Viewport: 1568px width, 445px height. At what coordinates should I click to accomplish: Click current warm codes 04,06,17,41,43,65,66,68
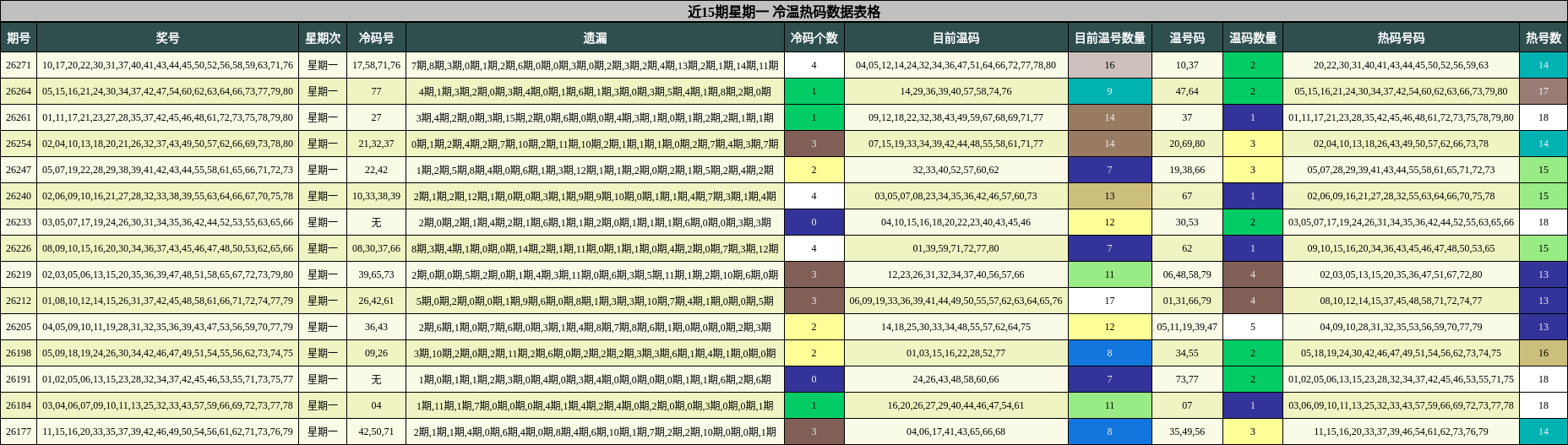coord(955,431)
